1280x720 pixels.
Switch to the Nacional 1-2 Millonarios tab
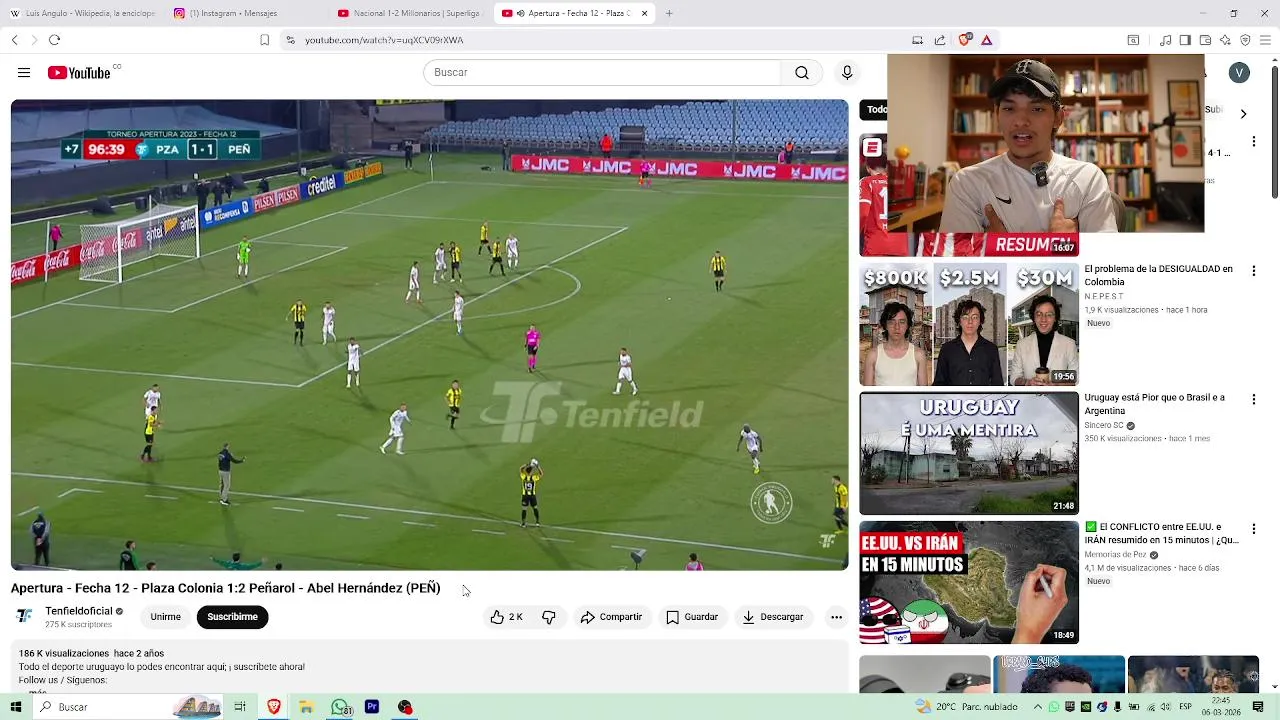click(408, 13)
